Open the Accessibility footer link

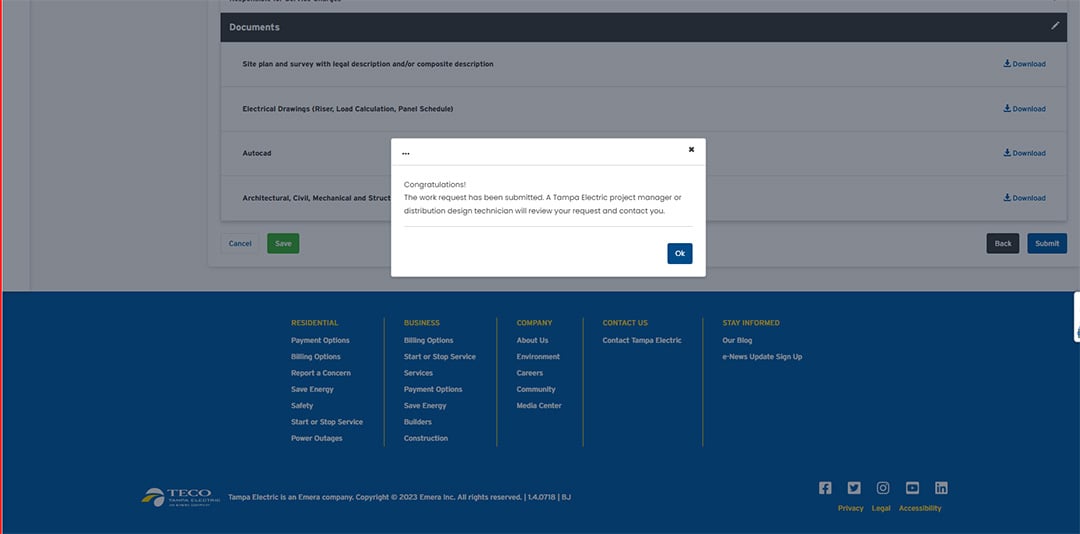(920, 508)
